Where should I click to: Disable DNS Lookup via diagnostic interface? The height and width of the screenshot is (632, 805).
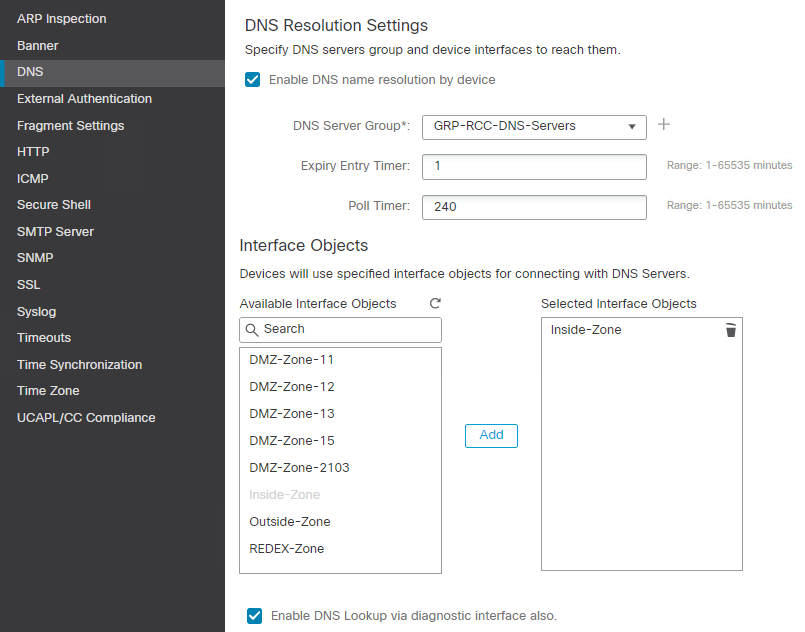pyautogui.click(x=254, y=616)
